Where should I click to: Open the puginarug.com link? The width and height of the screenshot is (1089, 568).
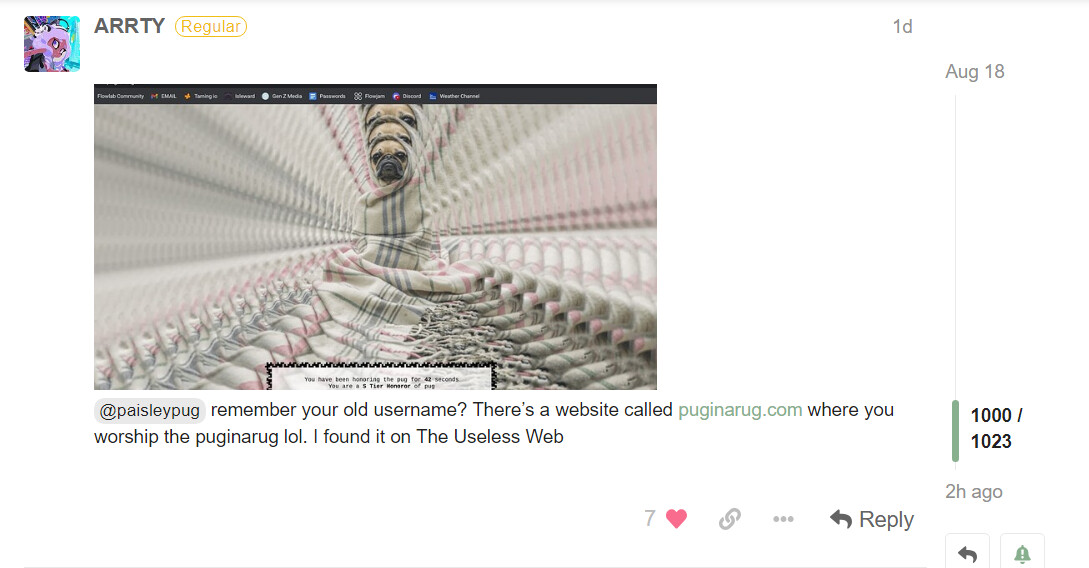pyautogui.click(x=740, y=410)
